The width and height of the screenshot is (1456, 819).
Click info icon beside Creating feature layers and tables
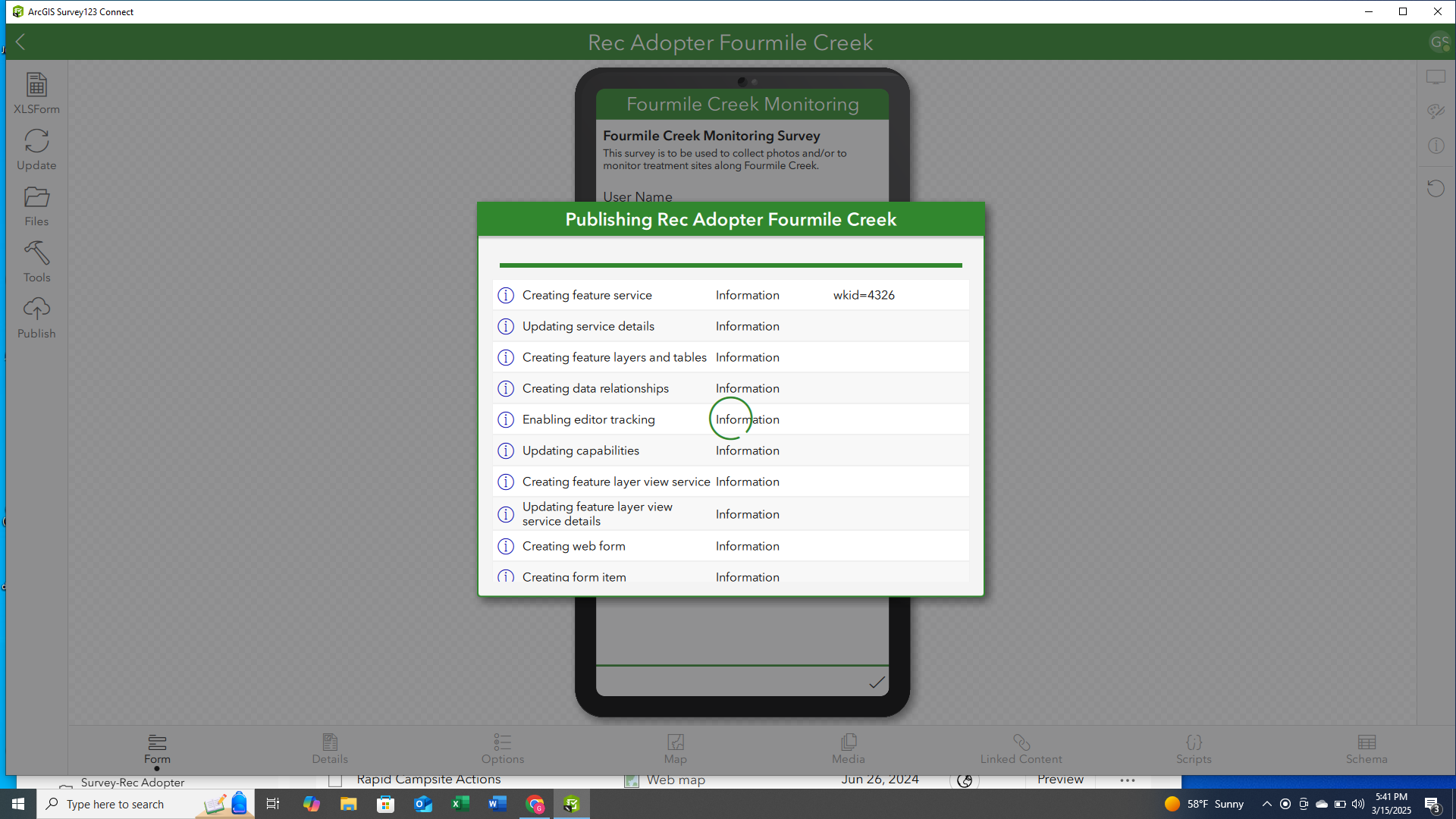pos(506,357)
